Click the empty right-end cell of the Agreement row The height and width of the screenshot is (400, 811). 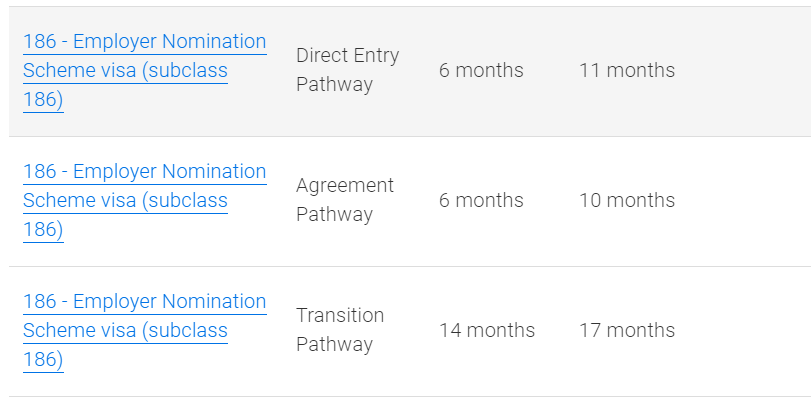coord(750,200)
